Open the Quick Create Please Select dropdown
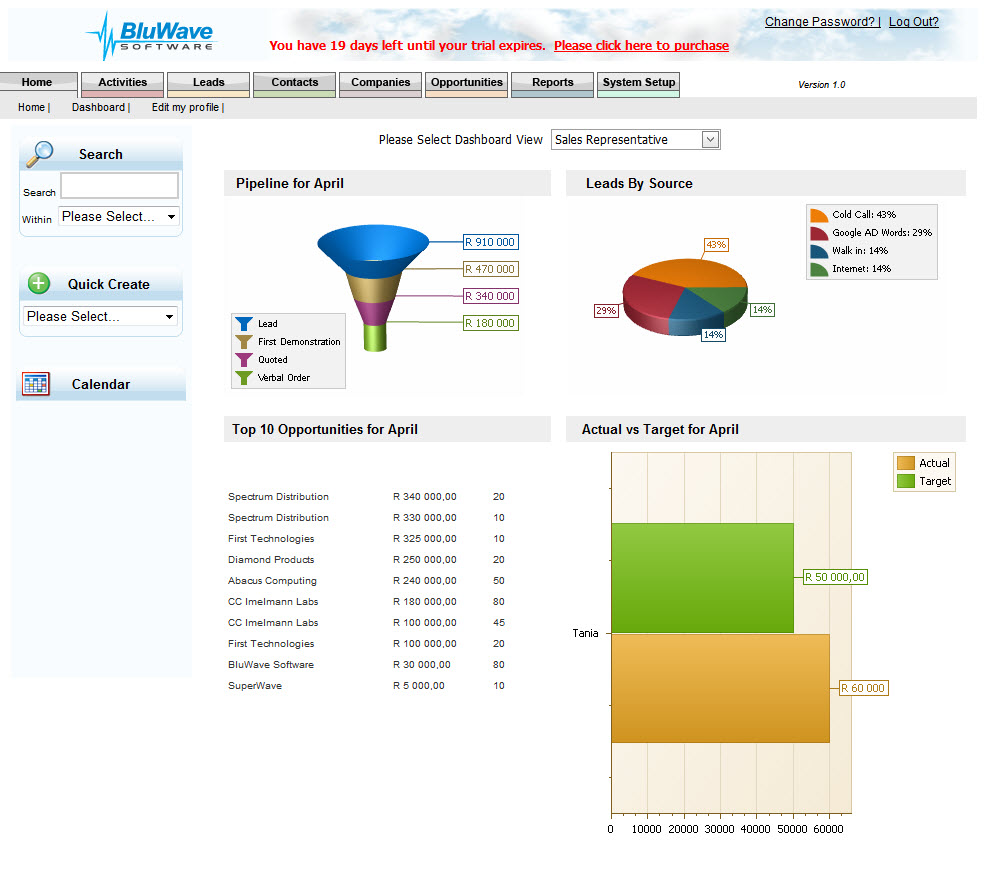 pyautogui.click(x=101, y=316)
